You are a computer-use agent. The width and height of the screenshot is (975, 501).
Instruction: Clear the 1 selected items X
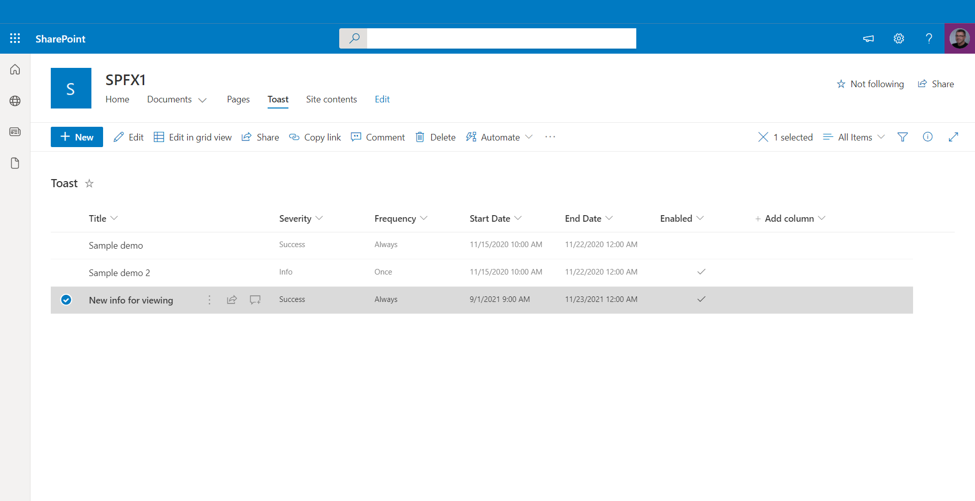(763, 137)
